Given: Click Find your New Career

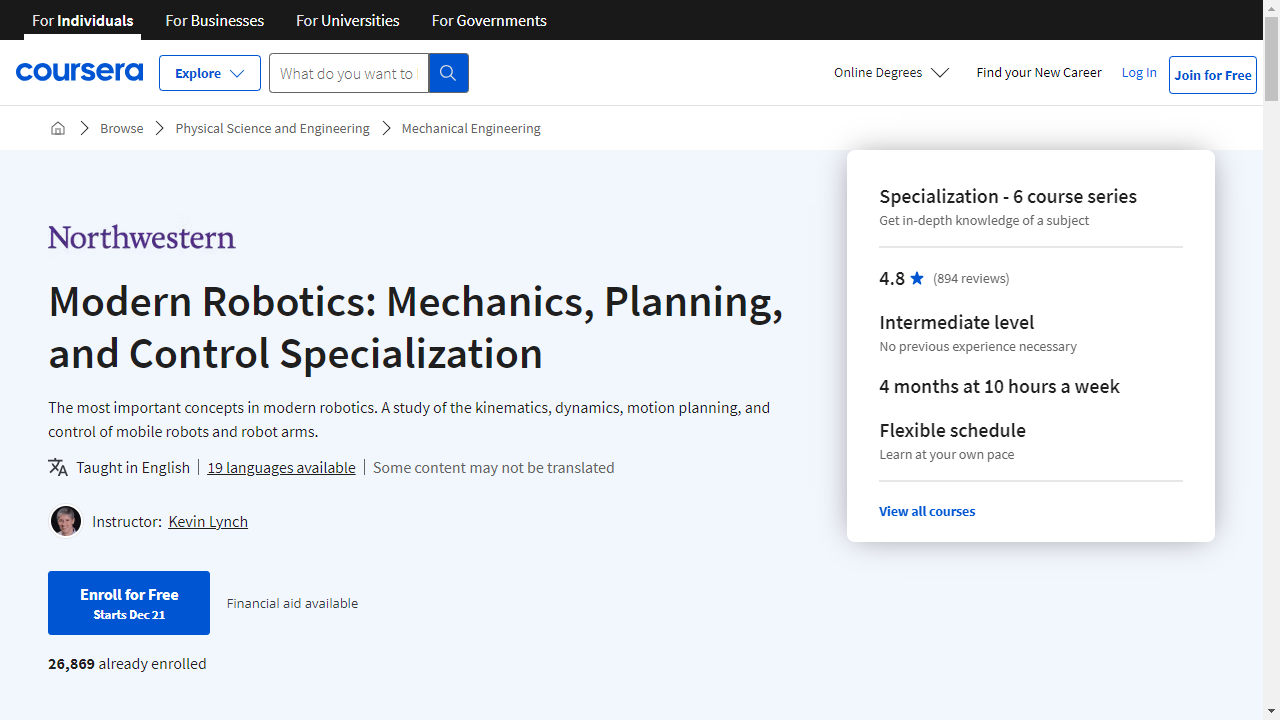Looking at the screenshot, I should pyautogui.click(x=1039, y=72).
